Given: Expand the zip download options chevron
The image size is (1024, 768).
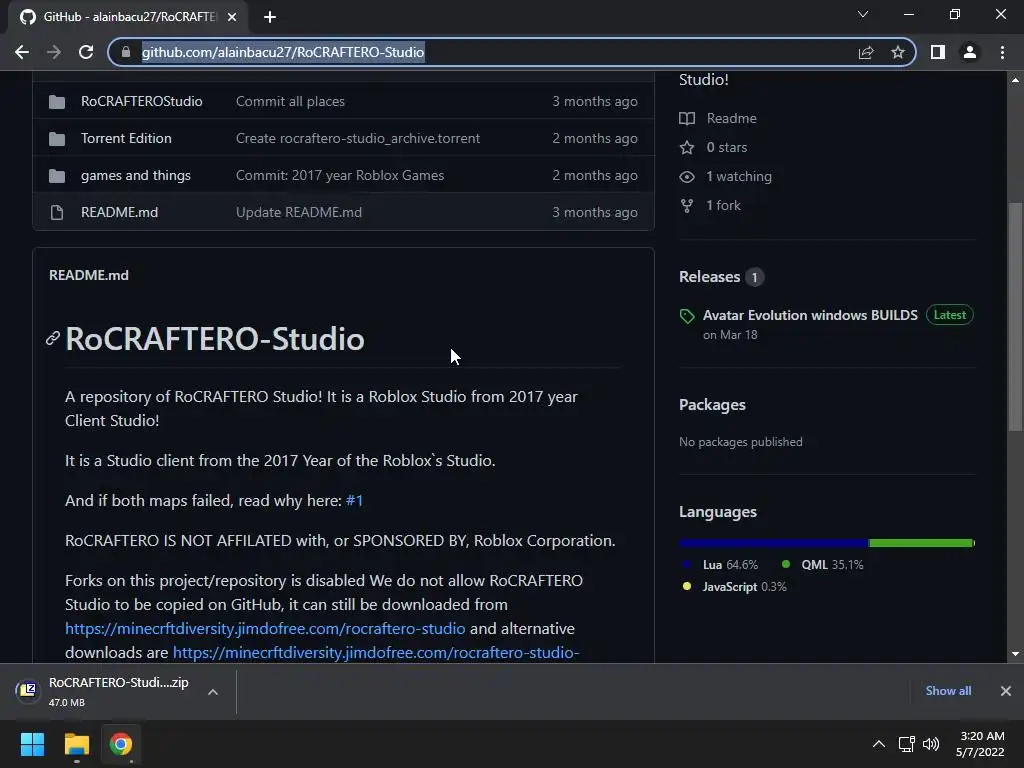Looking at the screenshot, I should [213, 692].
